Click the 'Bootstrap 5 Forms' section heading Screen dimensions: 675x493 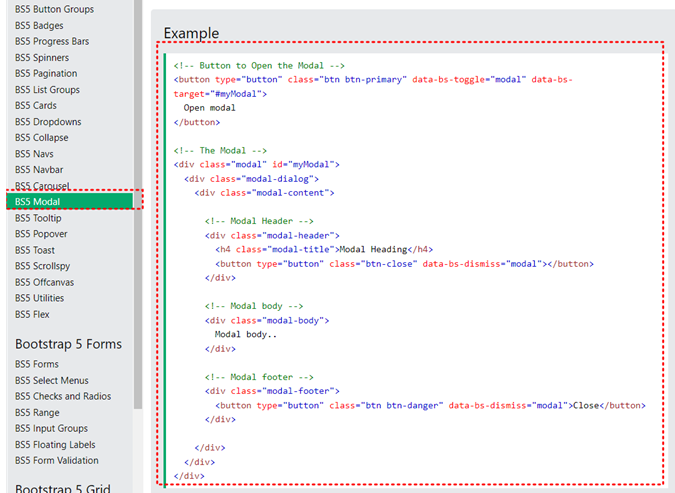(x=68, y=344)
